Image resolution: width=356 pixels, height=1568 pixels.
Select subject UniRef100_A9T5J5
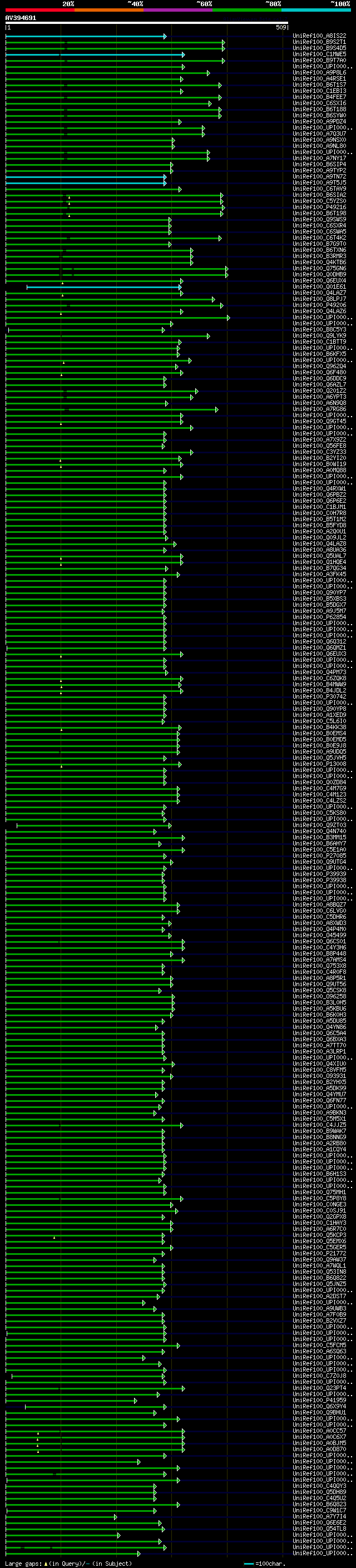point(319,182)
